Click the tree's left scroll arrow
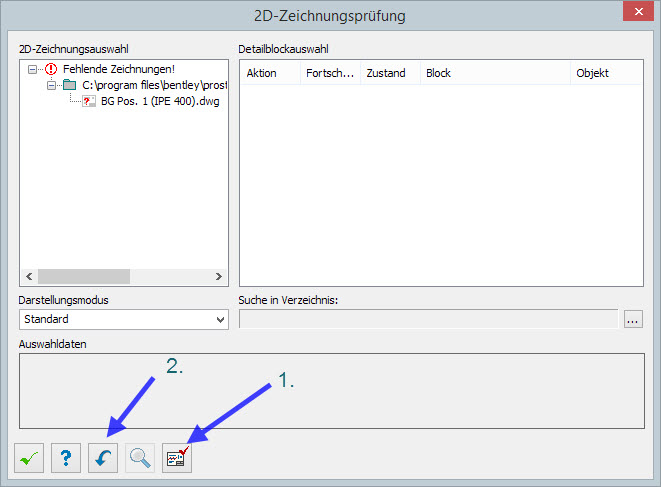661x487 pixels. point(29,277)
